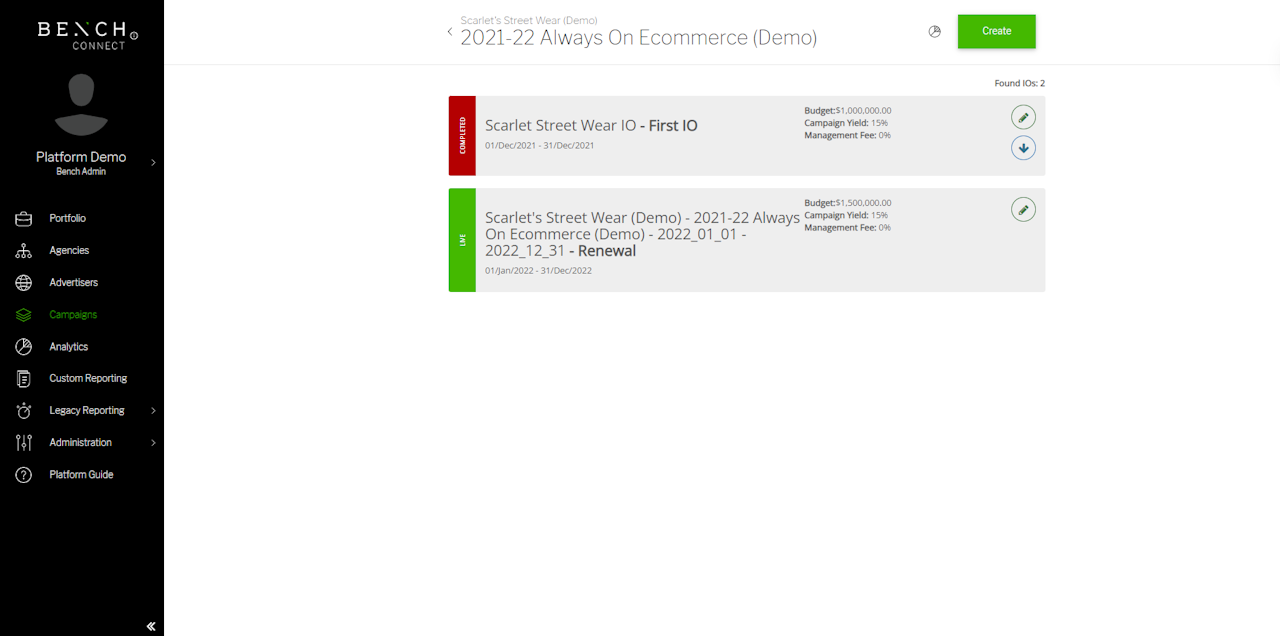Click the Advertisers globe icon
This screenshot has height=636, width=1280.
(x=24, y=282)
